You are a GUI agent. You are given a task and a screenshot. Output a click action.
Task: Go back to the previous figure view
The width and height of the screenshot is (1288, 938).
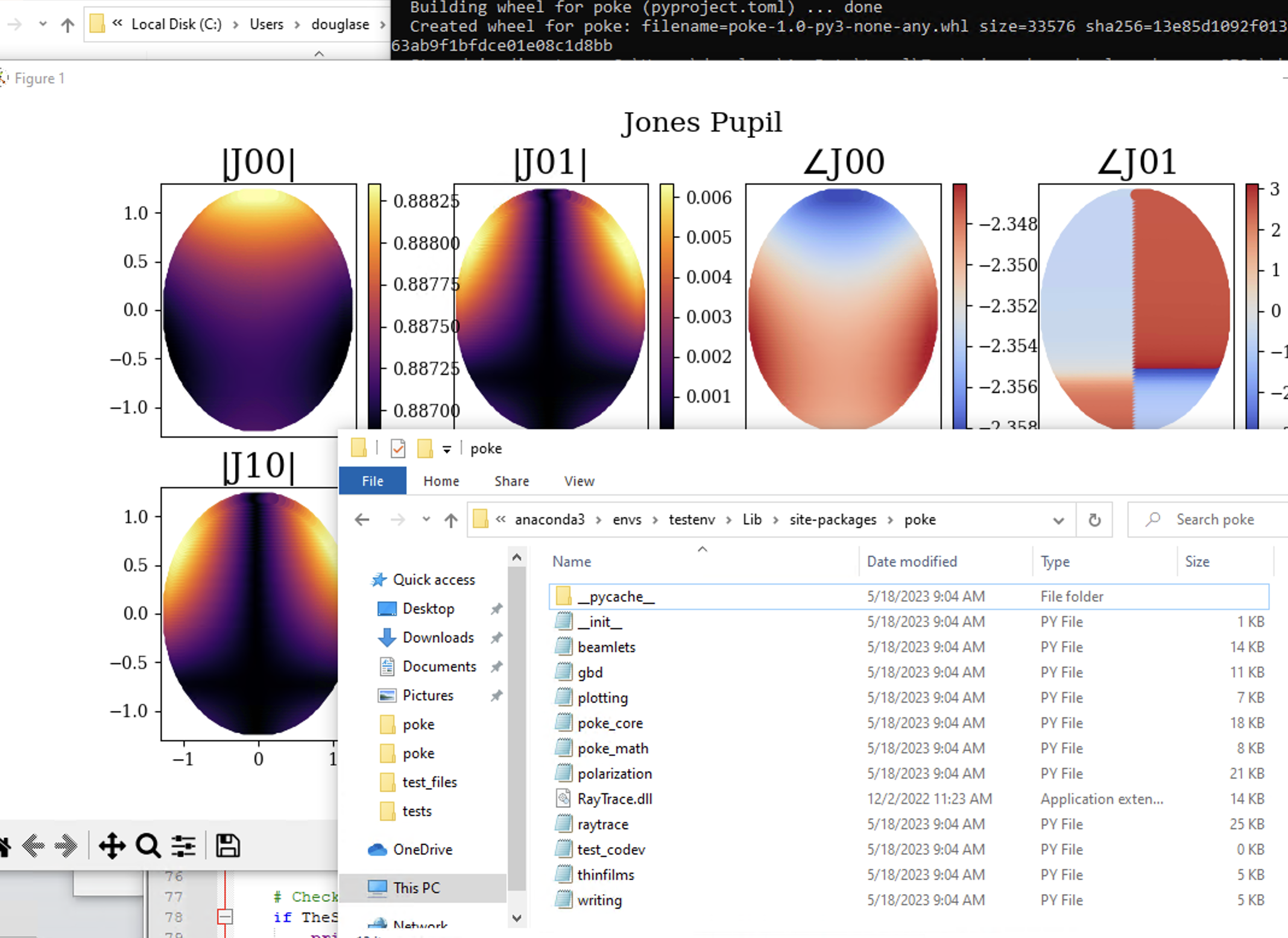click(x=34, y=845)
